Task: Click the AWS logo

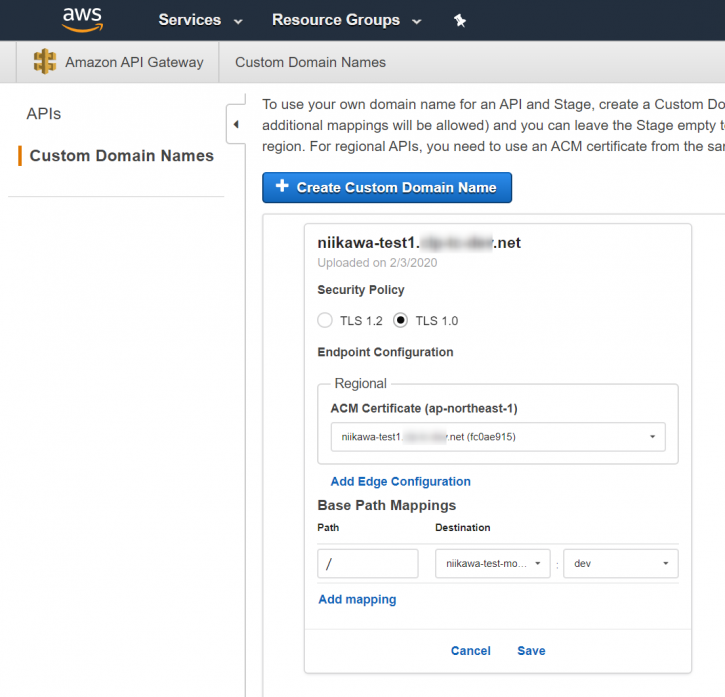Action: (82, 20)
